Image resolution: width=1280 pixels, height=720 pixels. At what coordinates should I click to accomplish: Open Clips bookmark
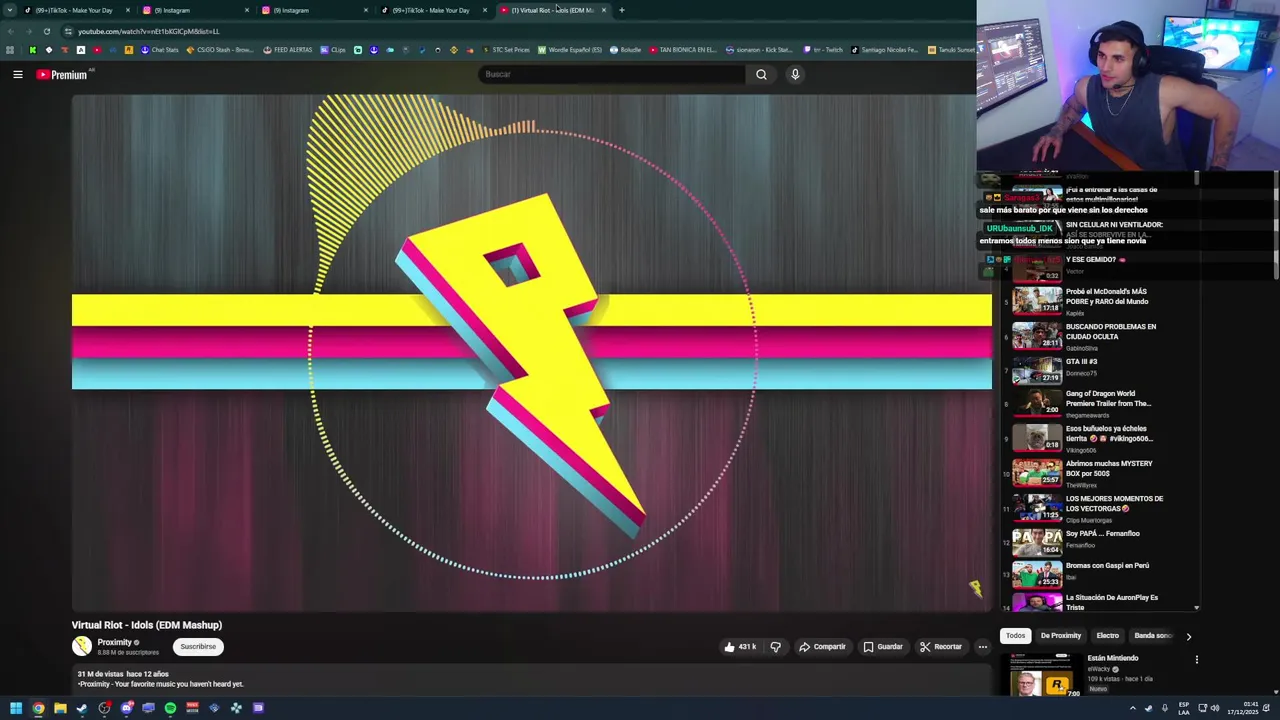click(333, 50)
